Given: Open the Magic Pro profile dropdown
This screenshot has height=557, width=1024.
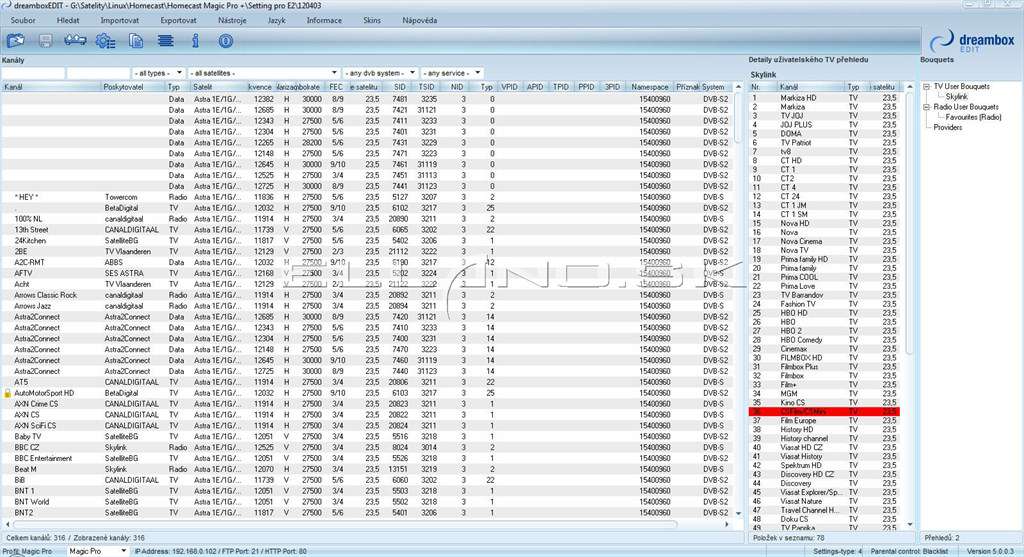Looking at the screenshot, I should 97,551.
